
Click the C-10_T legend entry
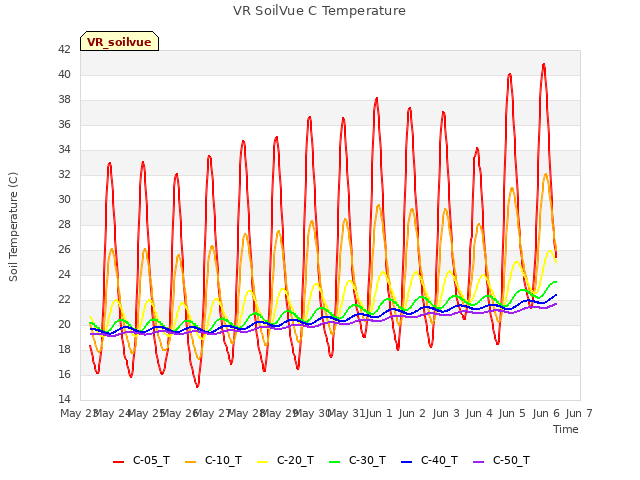pyautogui.click(x=213, y=461)
